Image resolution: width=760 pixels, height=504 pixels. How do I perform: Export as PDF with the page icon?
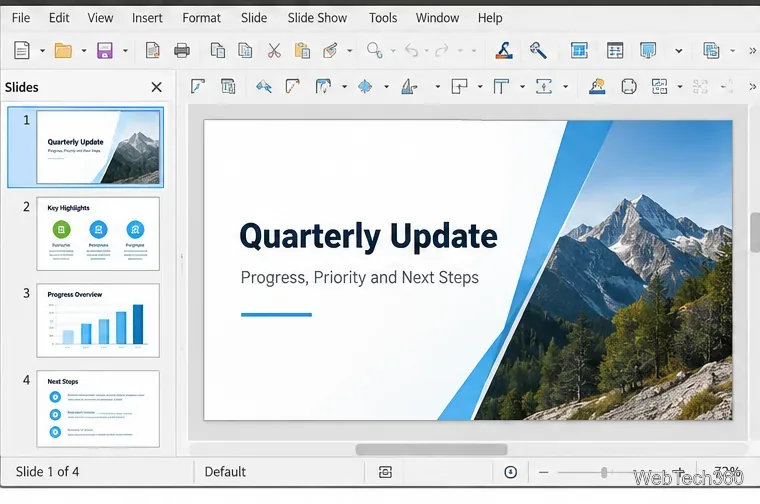[152, 50]
